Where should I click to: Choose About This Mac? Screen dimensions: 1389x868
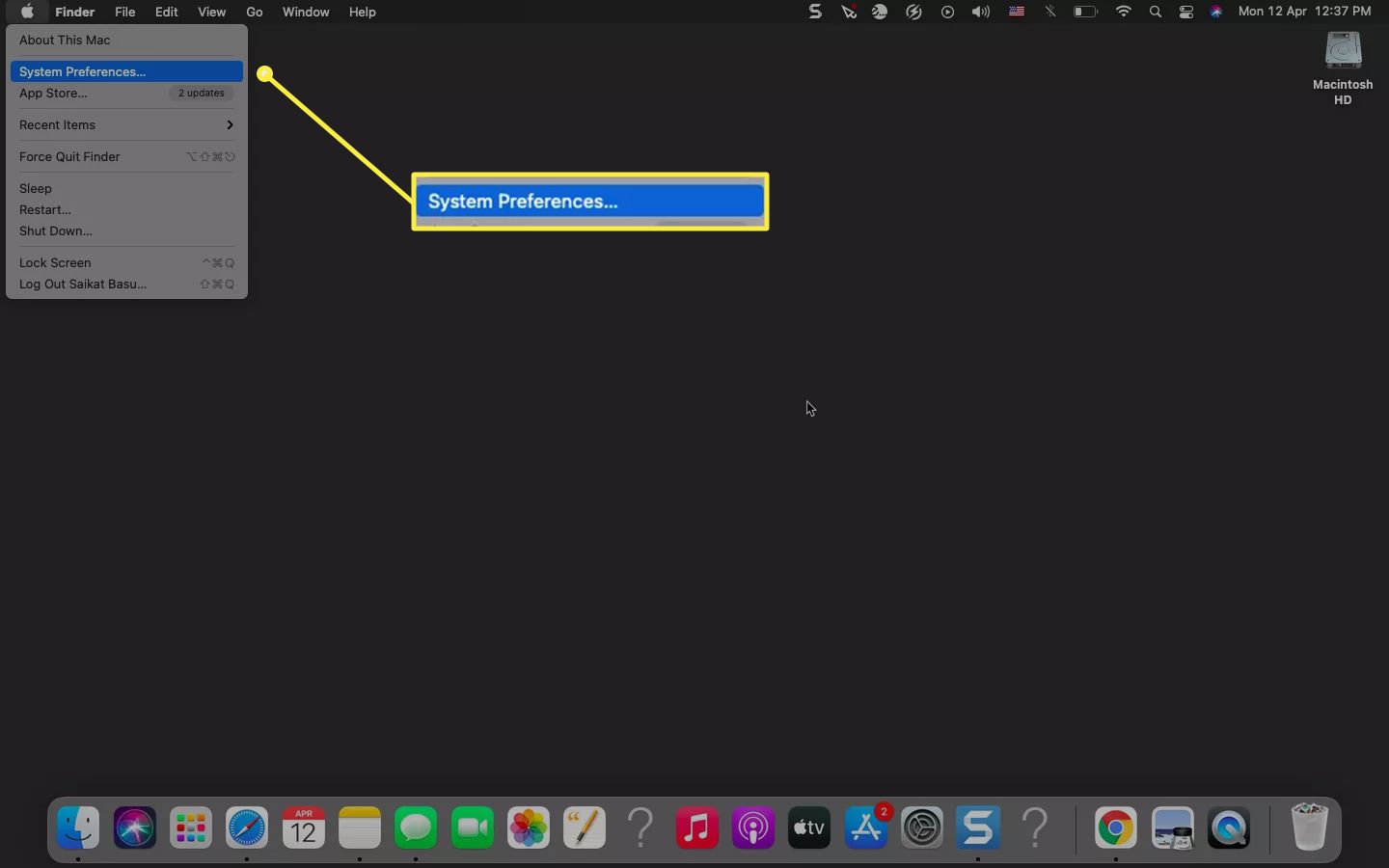tap(65, 40)
